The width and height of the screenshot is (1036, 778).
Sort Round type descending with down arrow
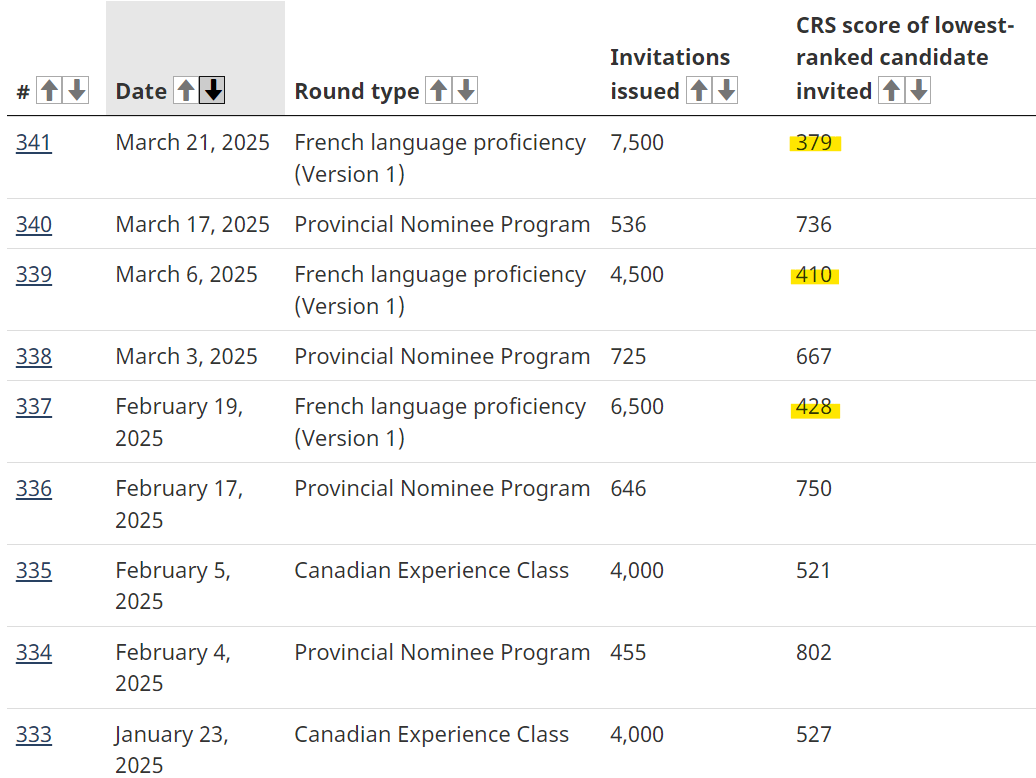click(465, 91)
